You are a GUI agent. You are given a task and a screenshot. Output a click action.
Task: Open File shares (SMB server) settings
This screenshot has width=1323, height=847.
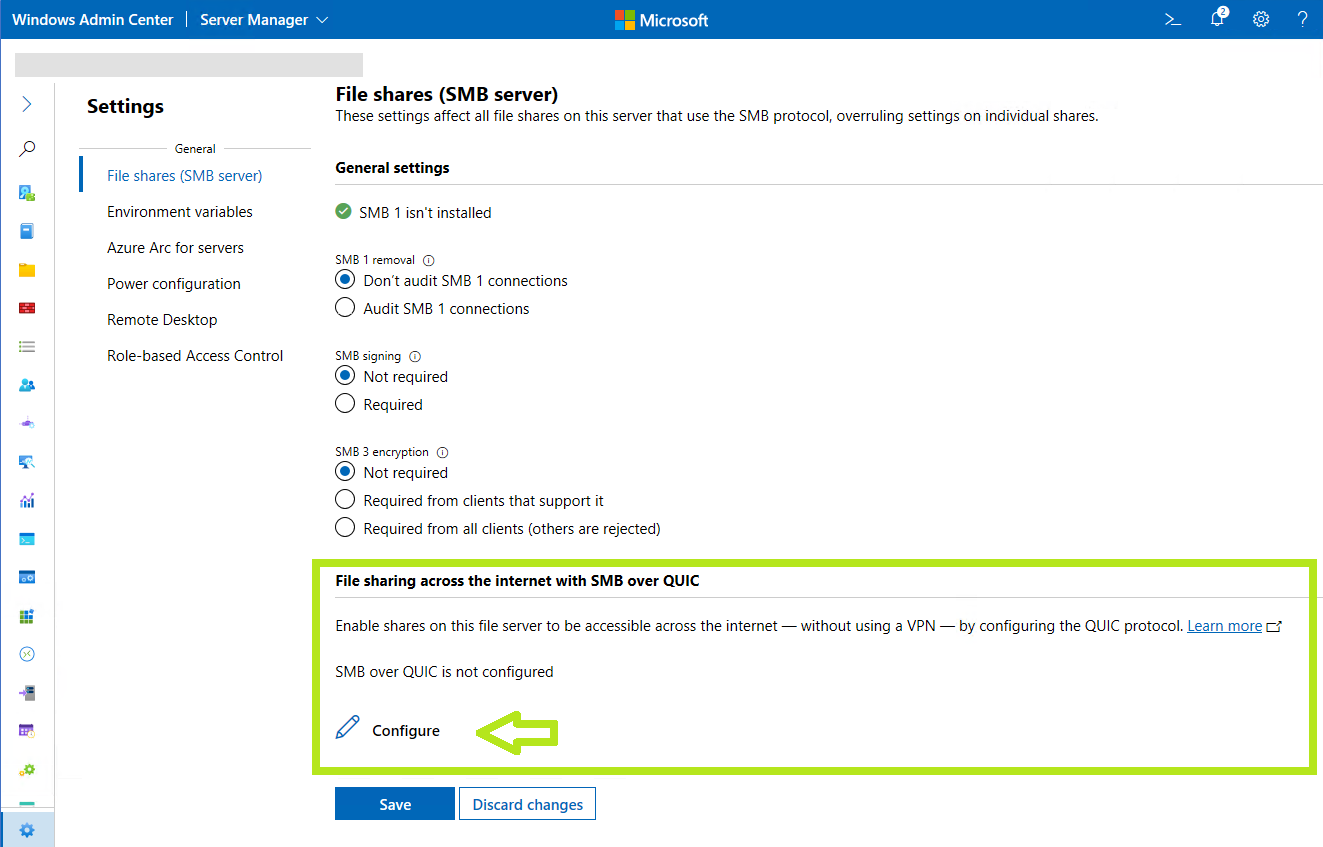[x=185, y=175]
